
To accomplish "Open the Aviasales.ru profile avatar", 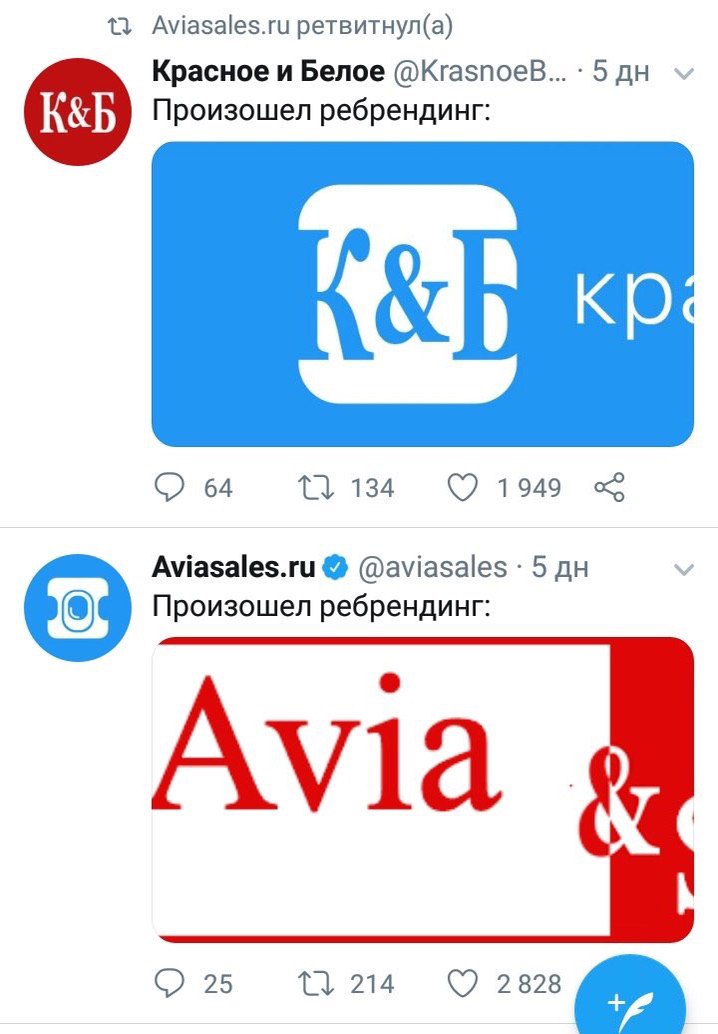I will click(x=78, y=607).
